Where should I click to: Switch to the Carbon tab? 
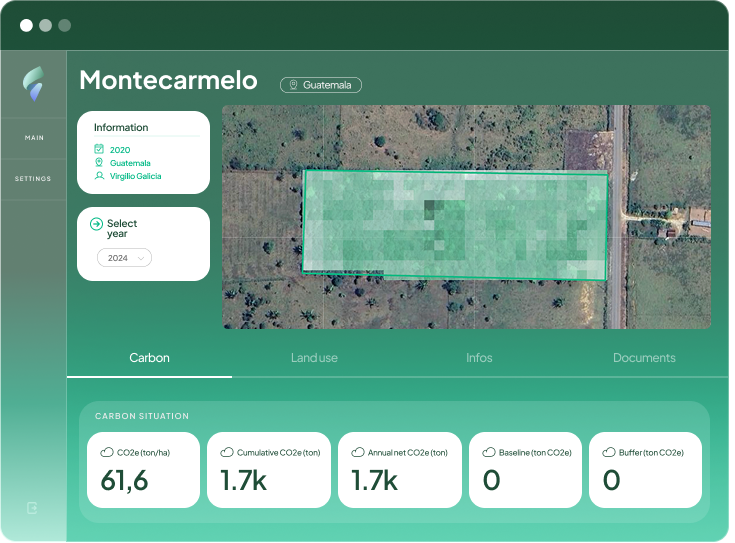click(150, 358)
